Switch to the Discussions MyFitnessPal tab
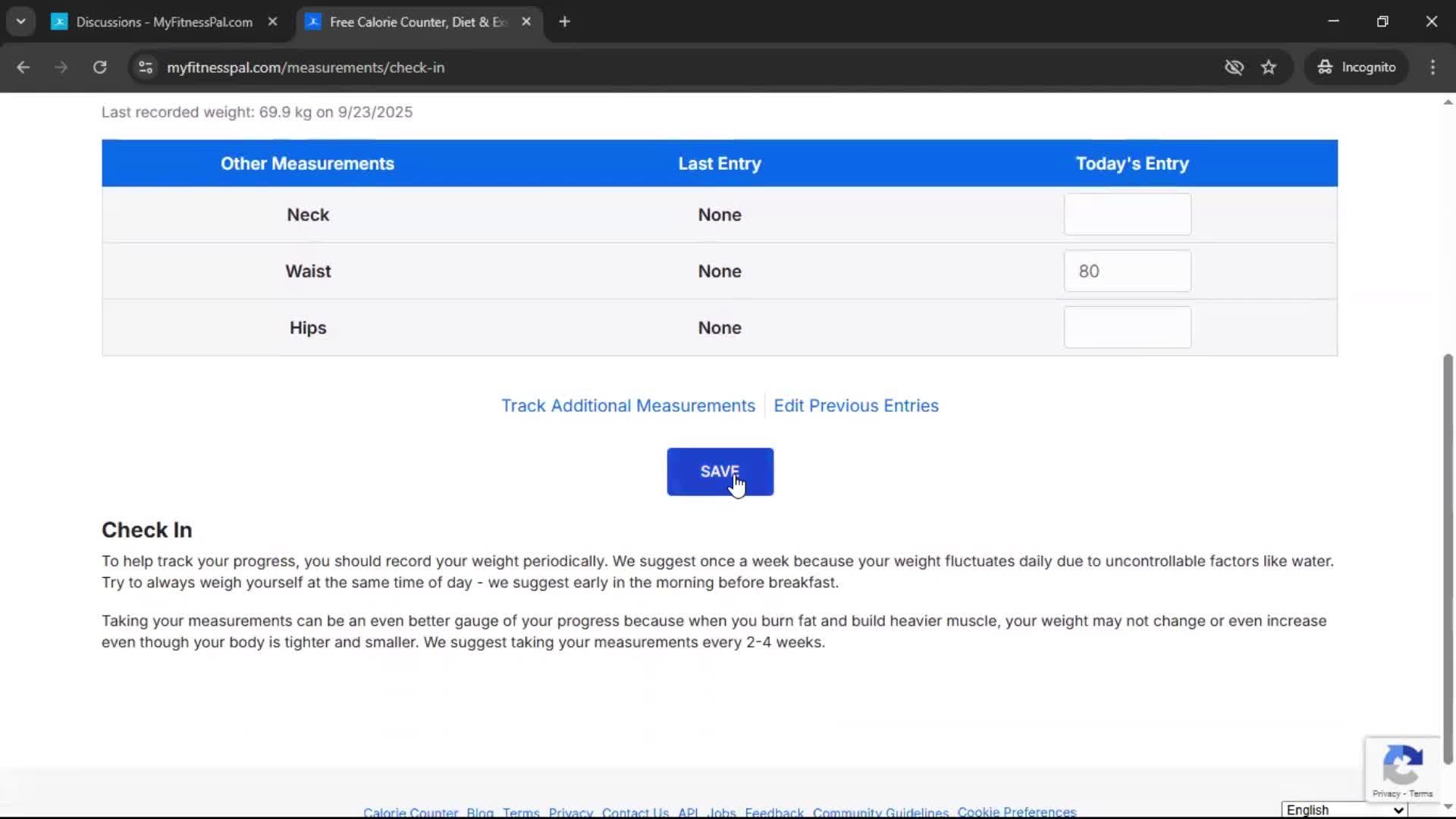This screenshot has width=1456, height=819. click(165, 22)
